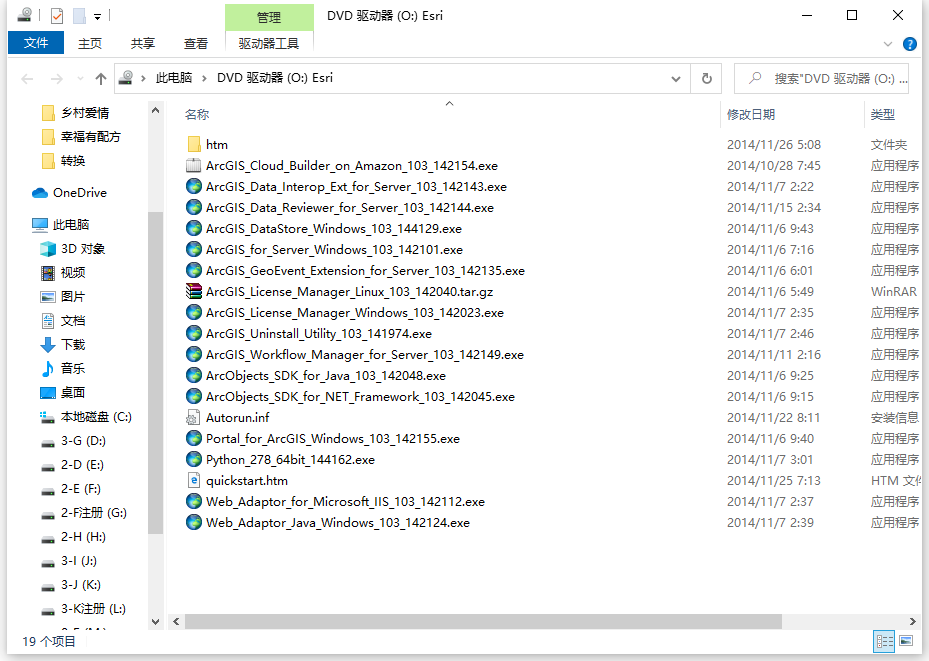Select the Python_278_64bit installer icon

point(194,460)
